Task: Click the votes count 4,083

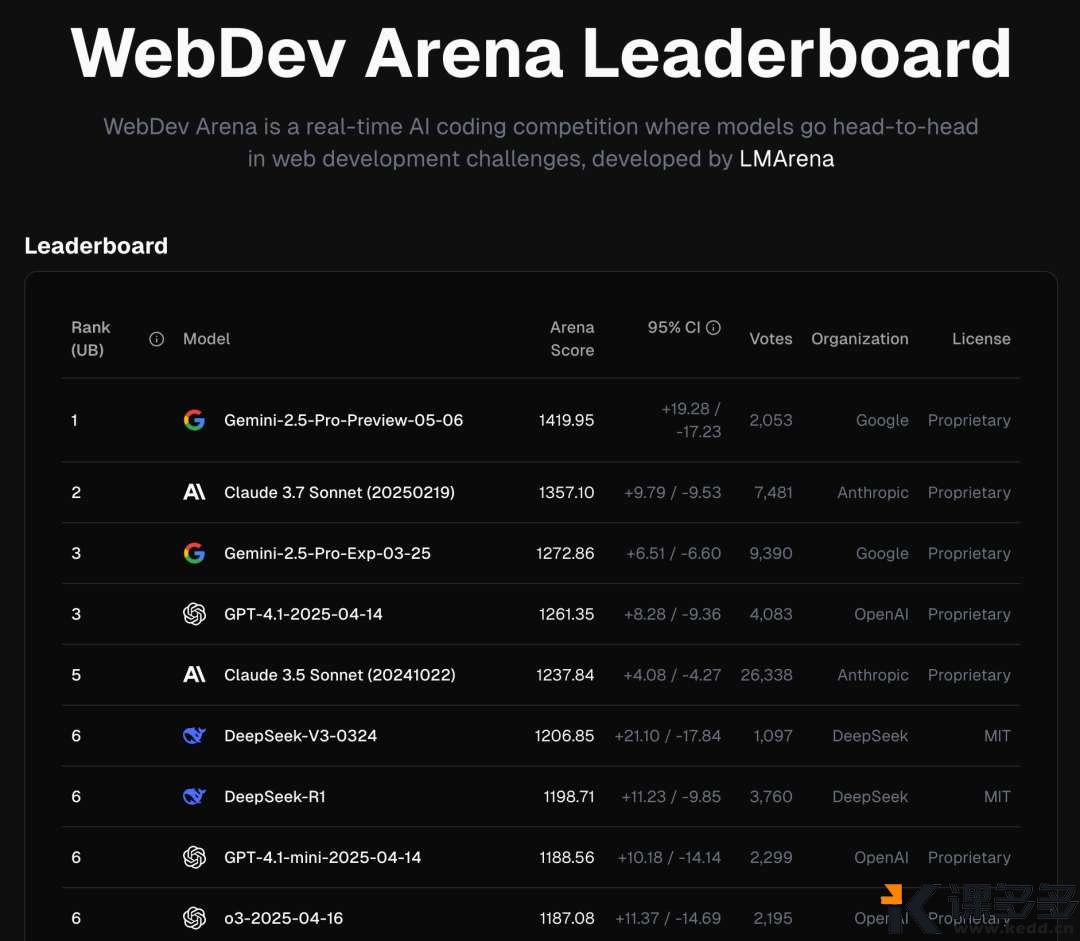Action: (x=771, y=614)
